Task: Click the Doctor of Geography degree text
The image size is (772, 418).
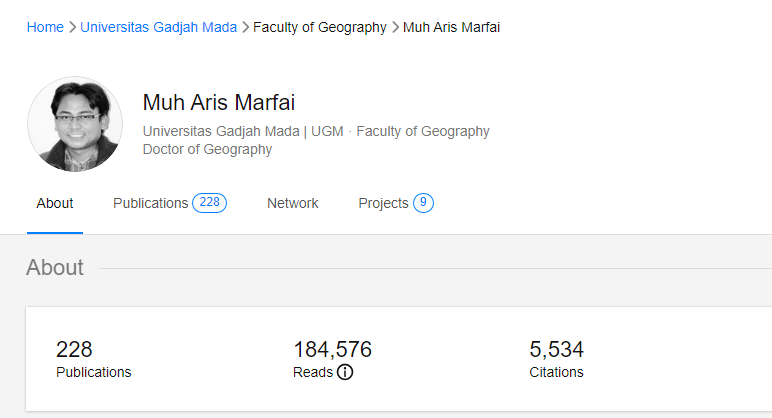Action: 207,149
